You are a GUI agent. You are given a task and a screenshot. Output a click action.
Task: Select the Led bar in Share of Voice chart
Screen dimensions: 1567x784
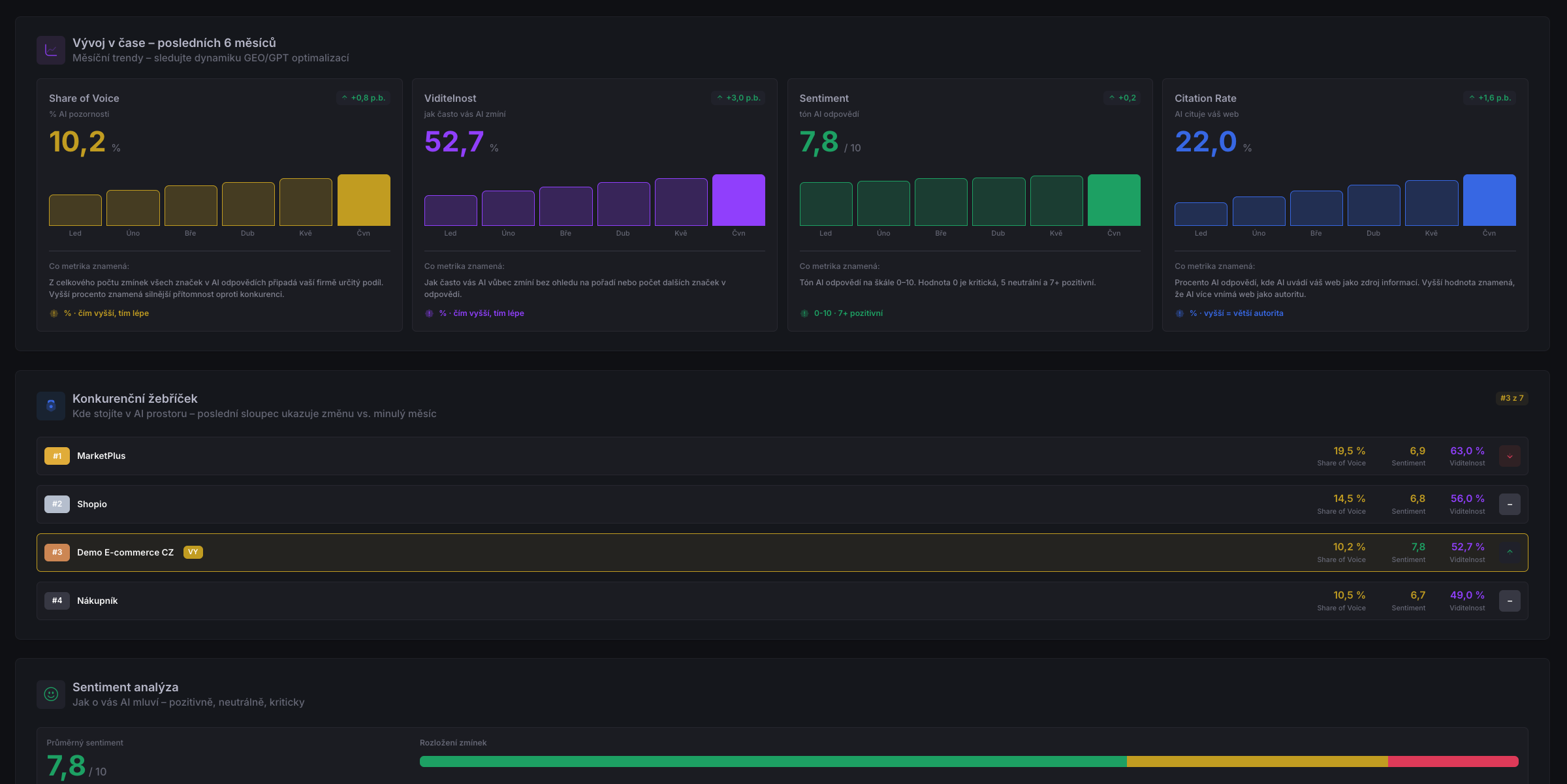tap(75, 210)
